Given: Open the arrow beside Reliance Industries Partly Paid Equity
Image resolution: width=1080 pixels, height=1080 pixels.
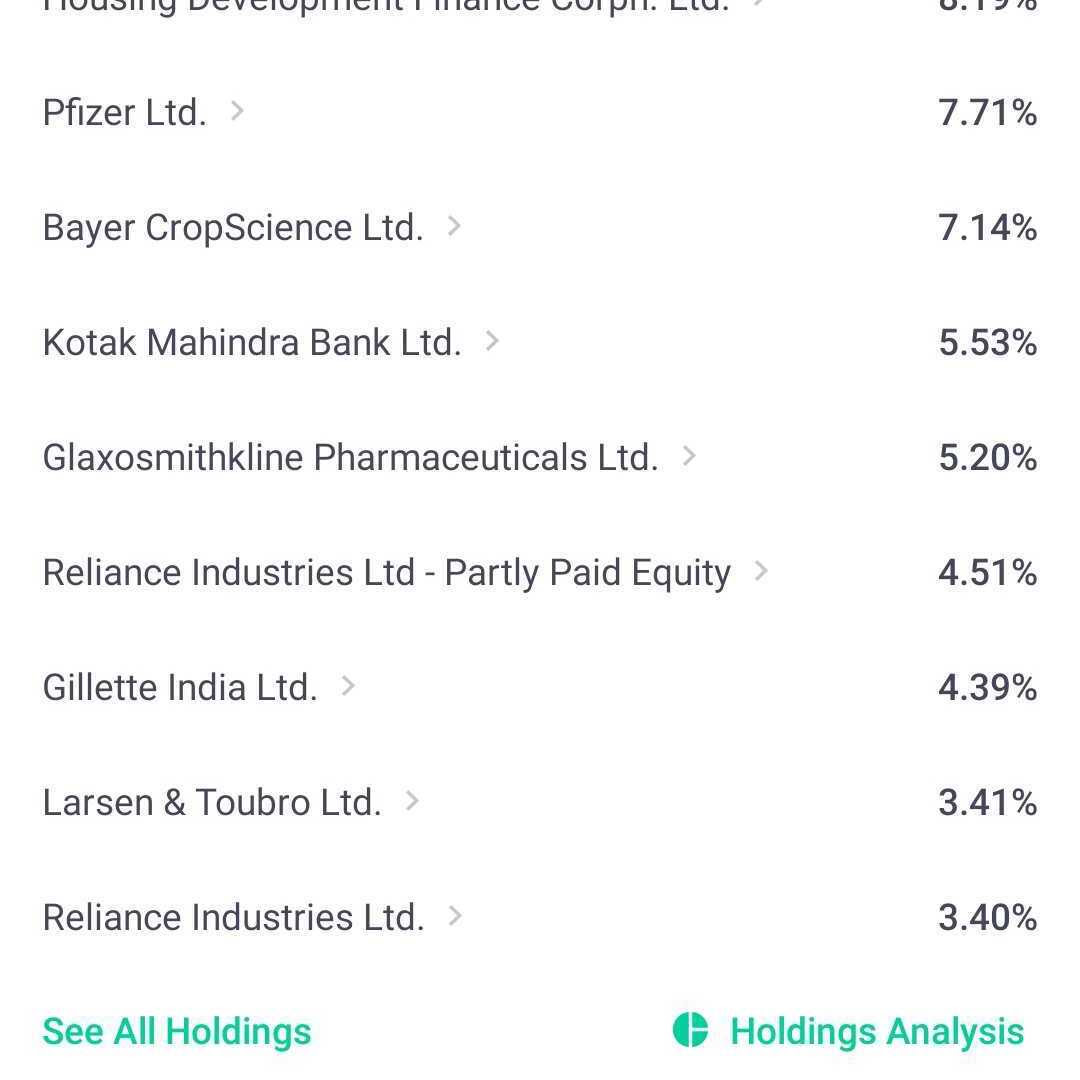Looking at the screenshot, I should pos(761,571).
